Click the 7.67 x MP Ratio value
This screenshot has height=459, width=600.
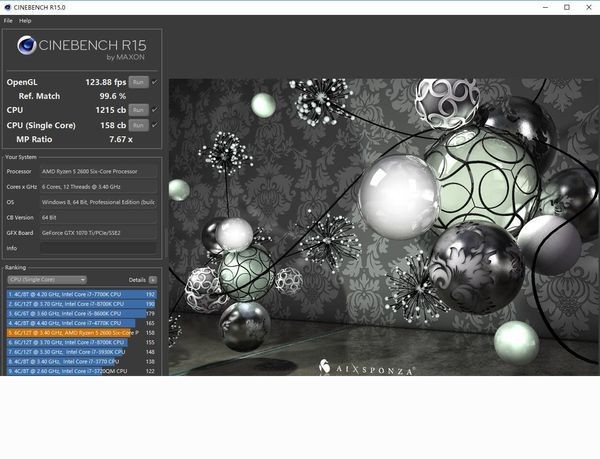coord(121,140)
